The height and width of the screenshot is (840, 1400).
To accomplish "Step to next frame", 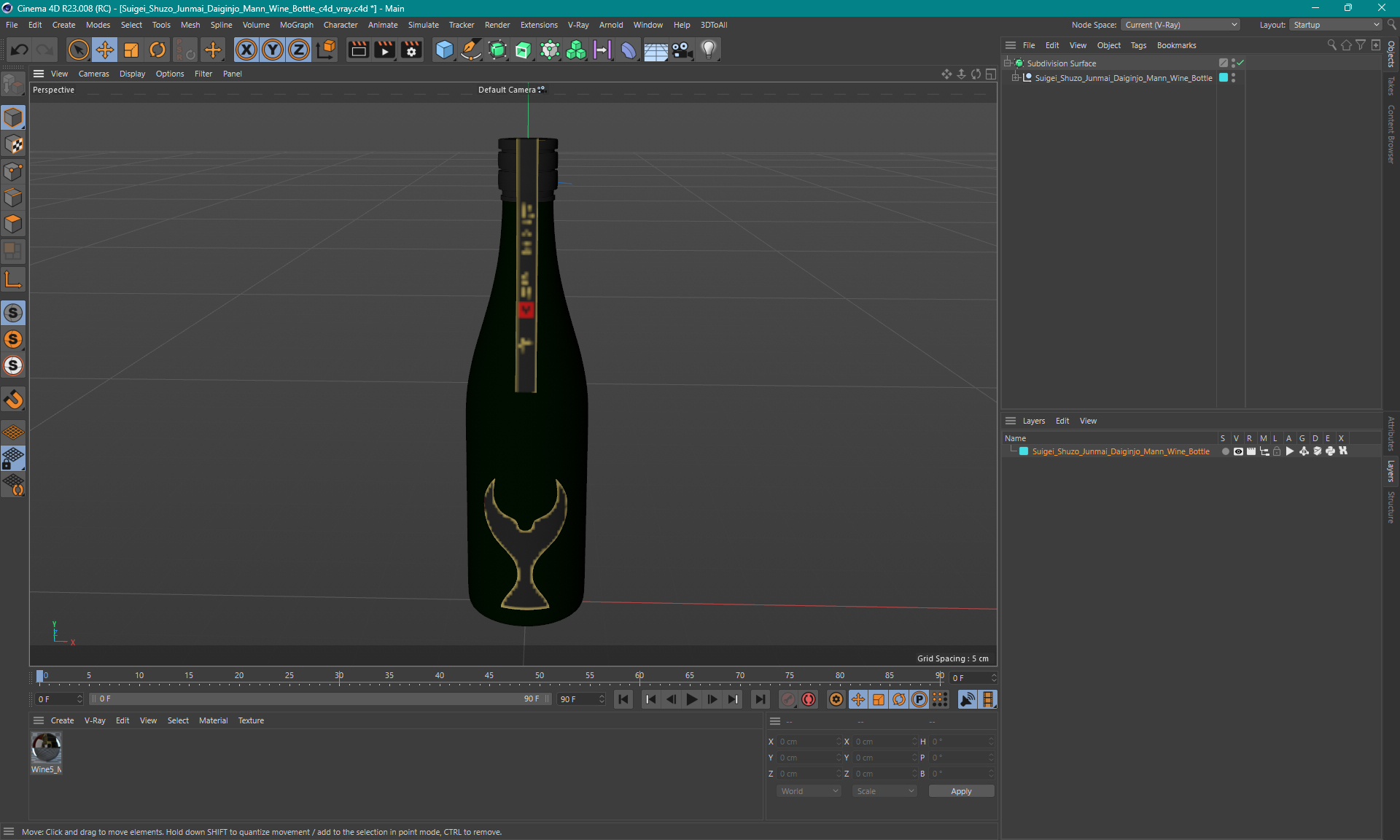I will [712, 699].
